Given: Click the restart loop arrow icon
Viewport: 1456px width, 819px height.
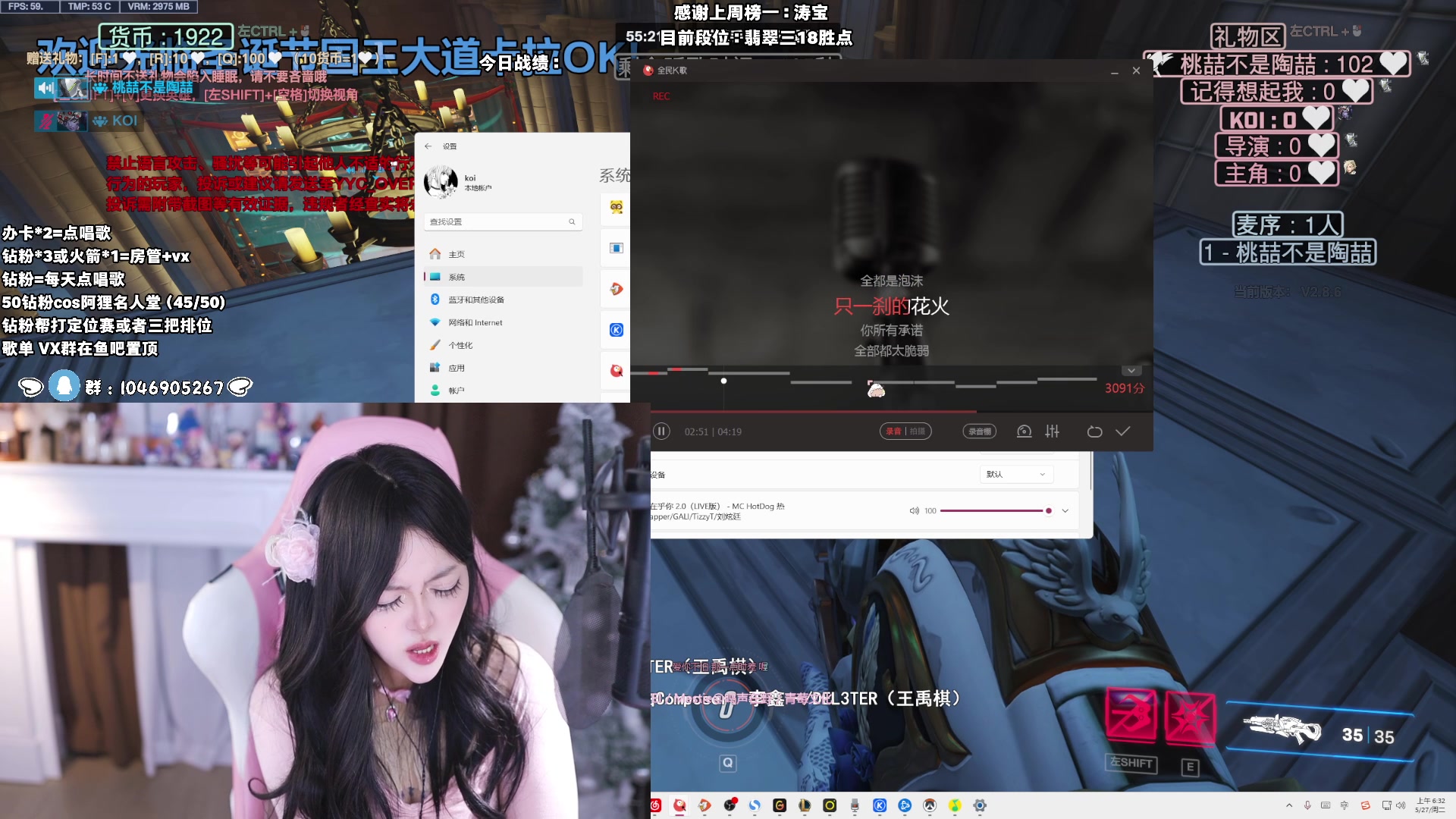Looking at the screenshot, I should point(1094,431).
